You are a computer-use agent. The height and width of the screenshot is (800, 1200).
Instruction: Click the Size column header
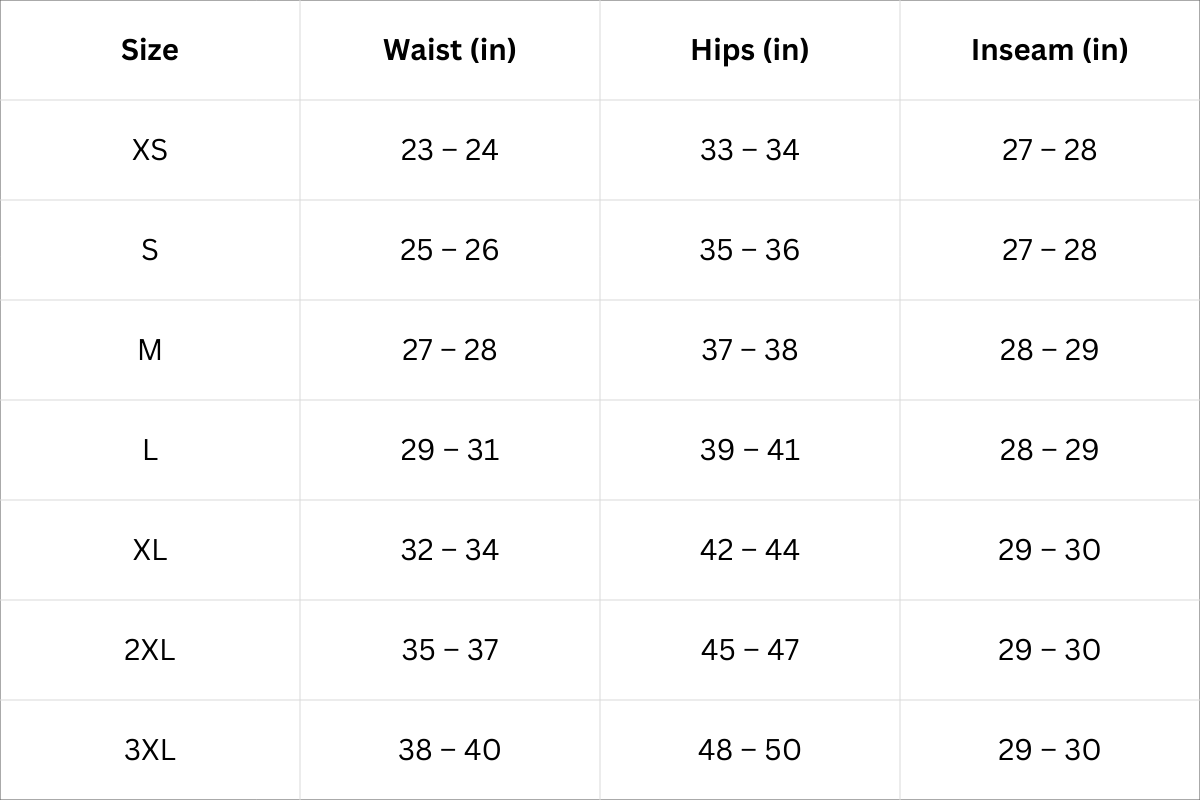[x=150, y=50]
